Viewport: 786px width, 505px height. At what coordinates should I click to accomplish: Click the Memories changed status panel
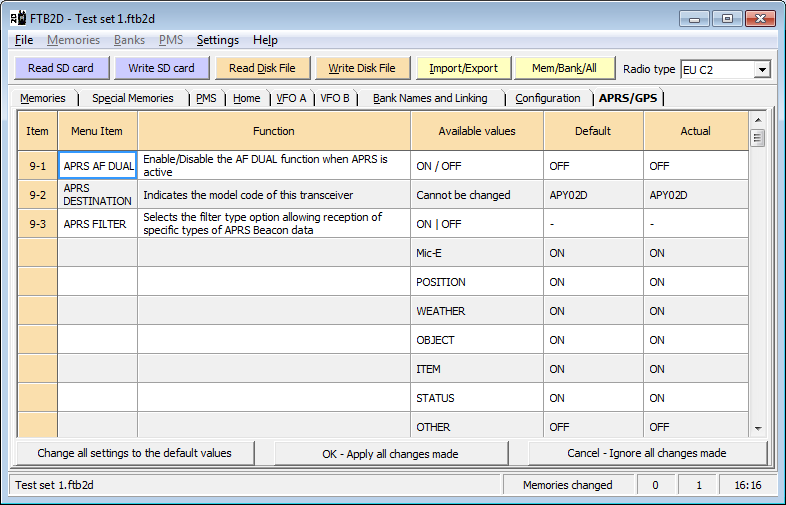(x=567, y=485)
